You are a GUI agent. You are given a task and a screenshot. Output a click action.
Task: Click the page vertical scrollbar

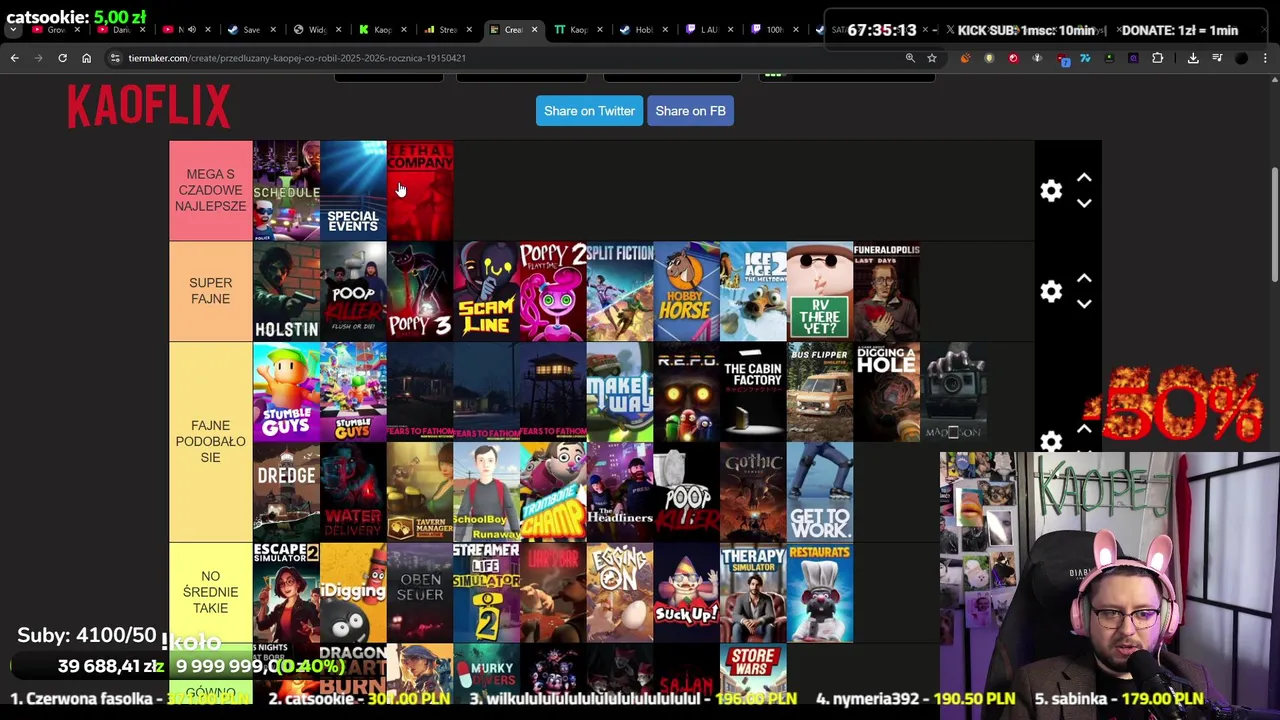1274,224
